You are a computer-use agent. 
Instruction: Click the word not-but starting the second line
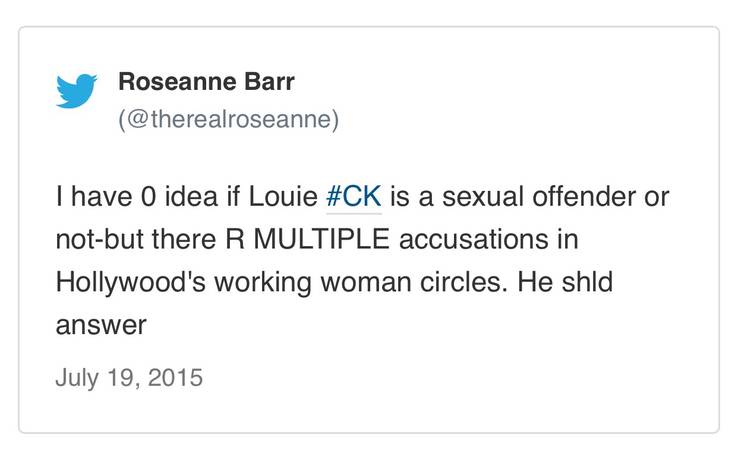coord(99,239)
